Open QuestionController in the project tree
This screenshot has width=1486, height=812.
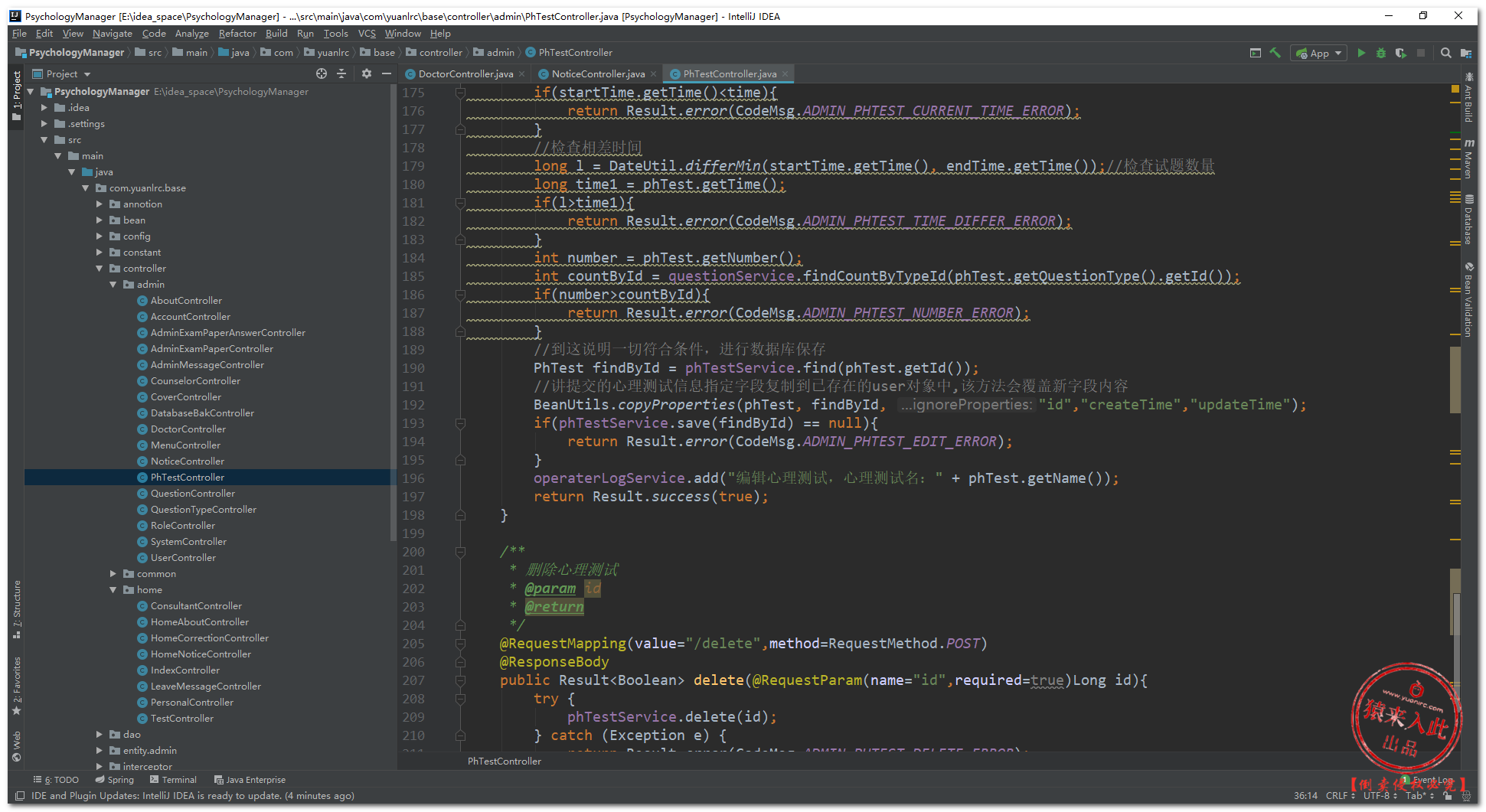click(192, 494)
